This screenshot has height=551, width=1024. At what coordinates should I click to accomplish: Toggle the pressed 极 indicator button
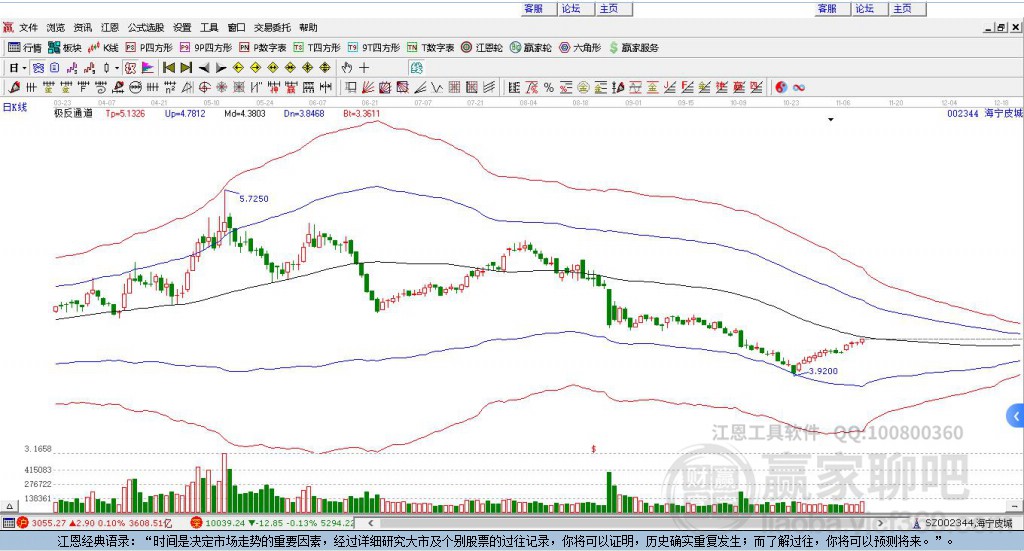pos(130,68)
